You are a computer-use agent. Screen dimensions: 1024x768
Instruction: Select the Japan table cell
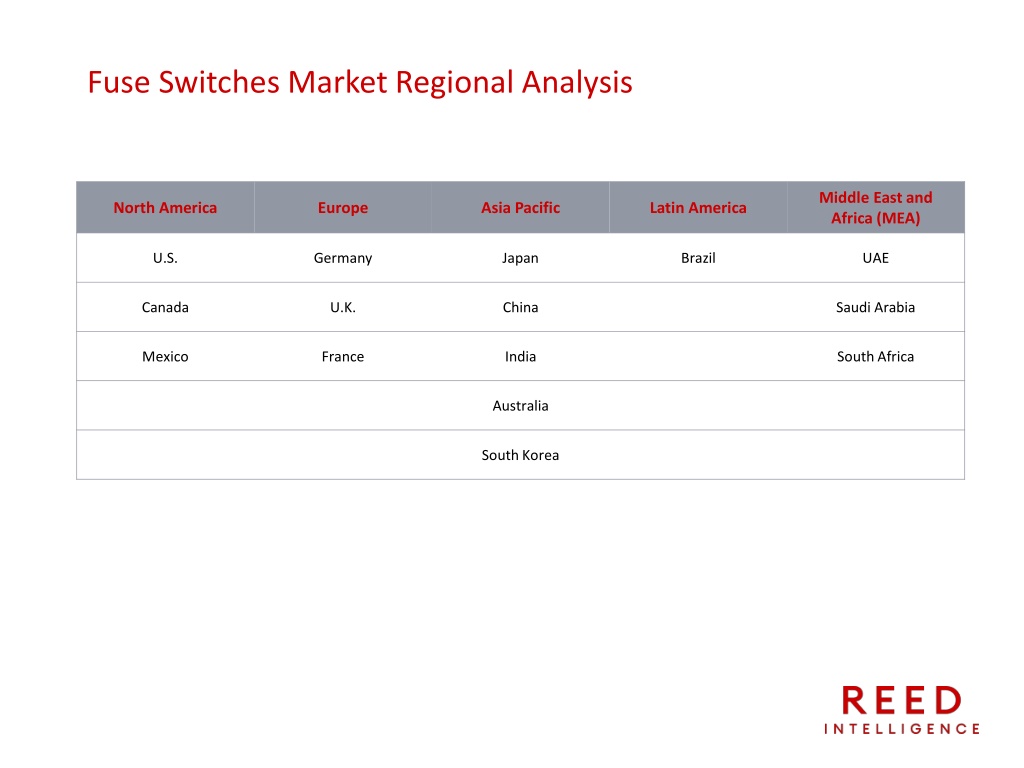pyautogui.click(x=520, y=258)
